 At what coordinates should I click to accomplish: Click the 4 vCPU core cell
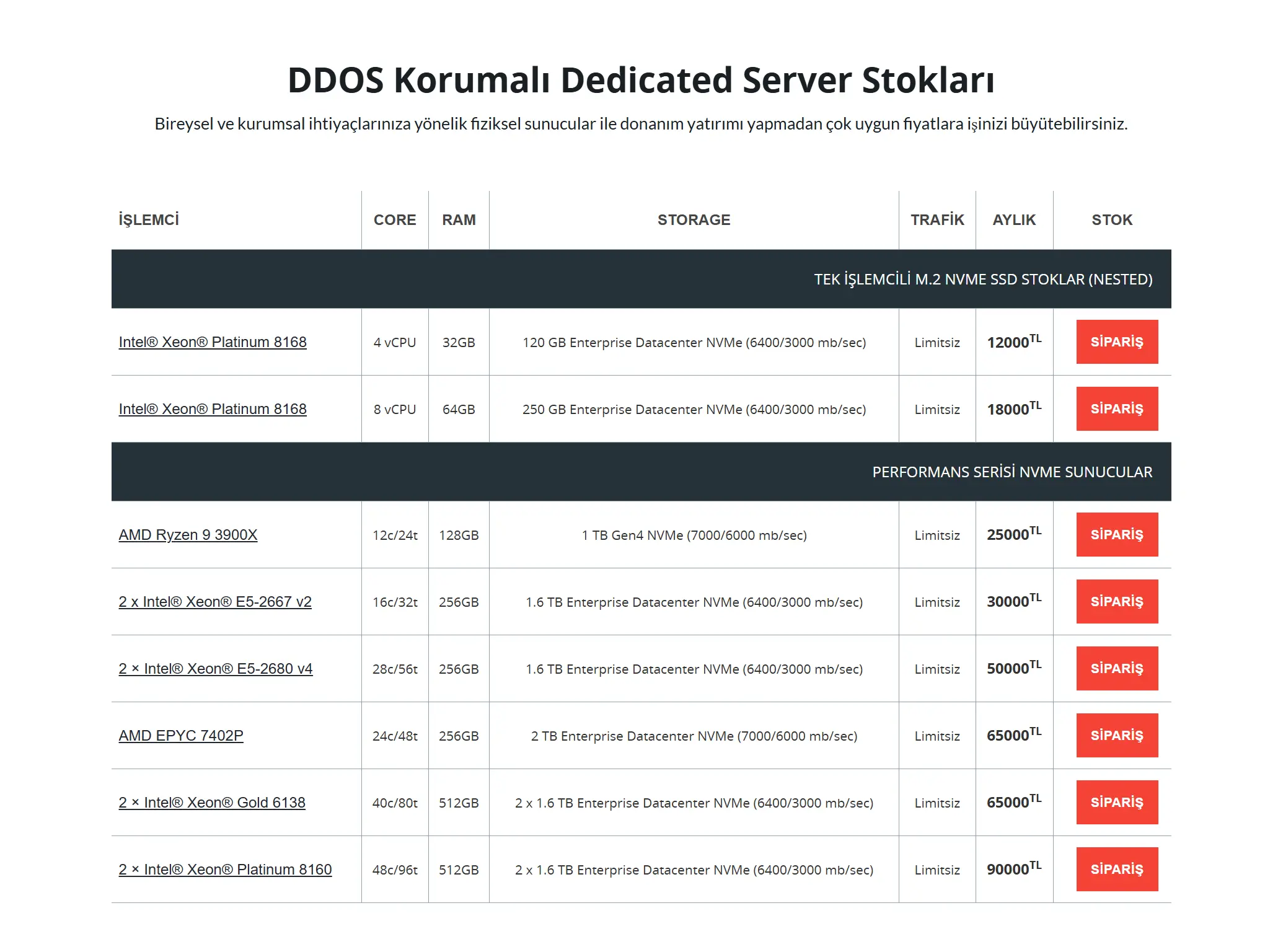click(395, 343)
